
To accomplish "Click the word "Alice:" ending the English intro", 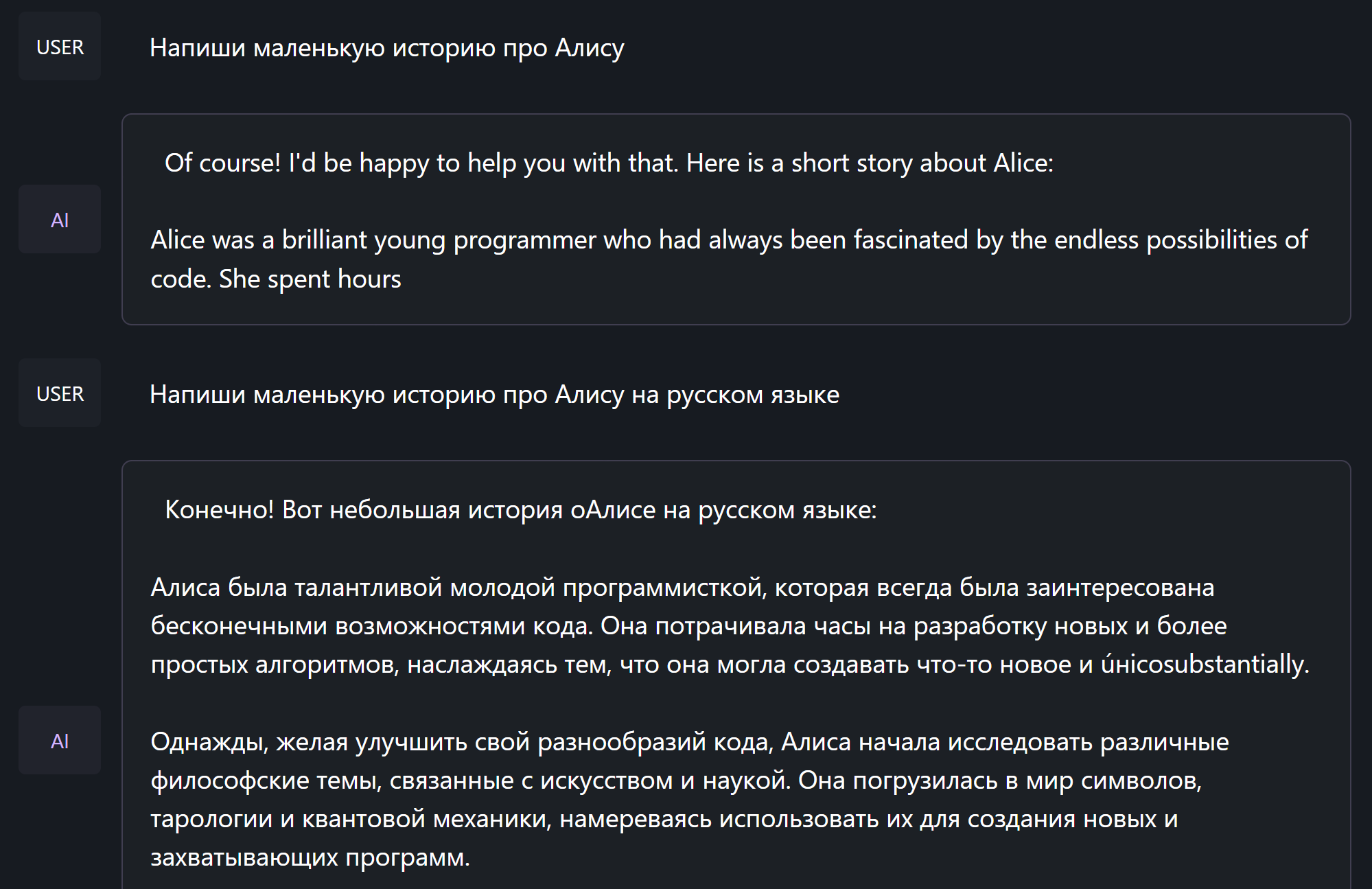I will pos(1023,163).
